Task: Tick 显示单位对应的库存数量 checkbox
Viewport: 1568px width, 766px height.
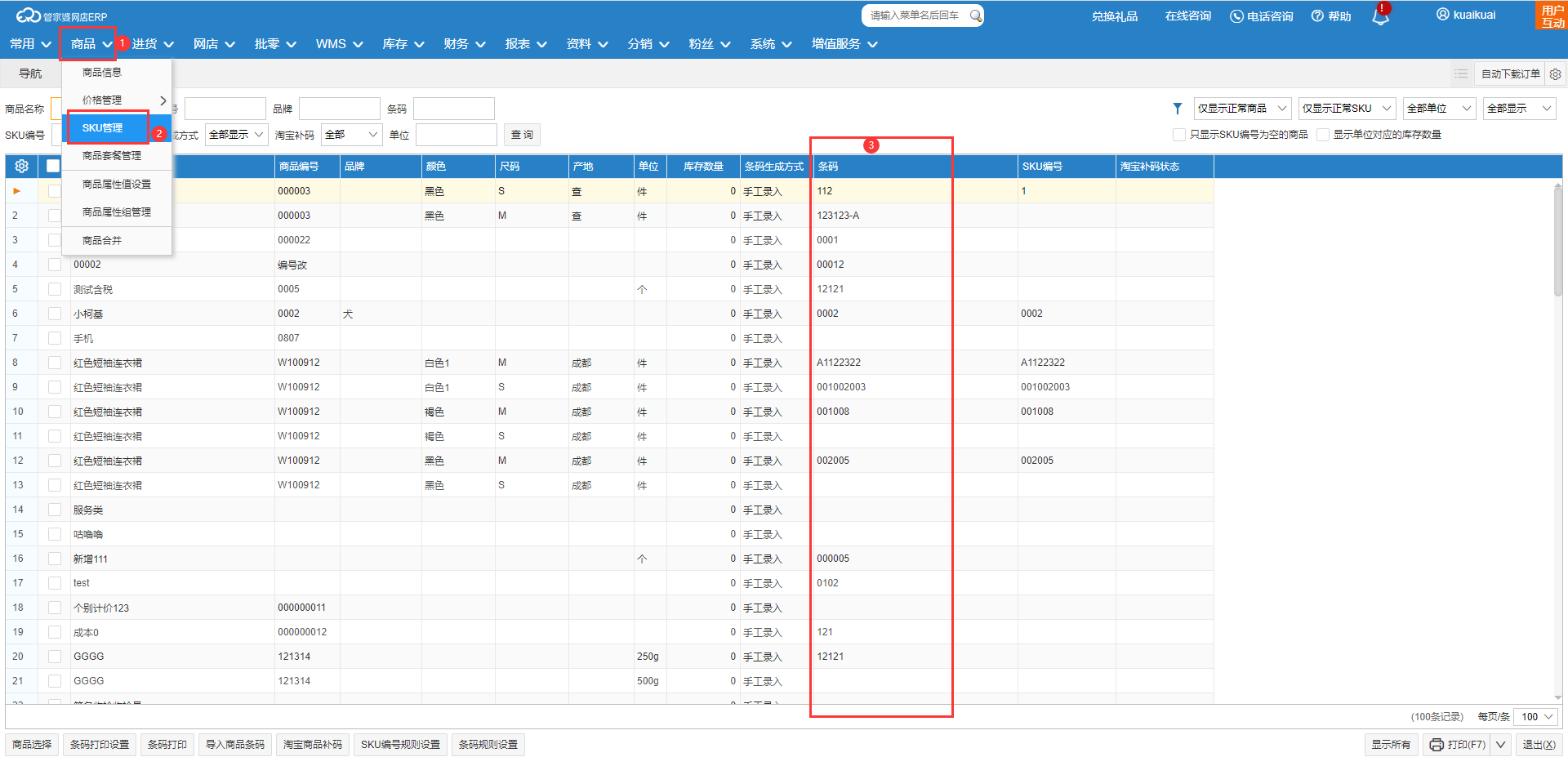Action: click(1322, 135)
